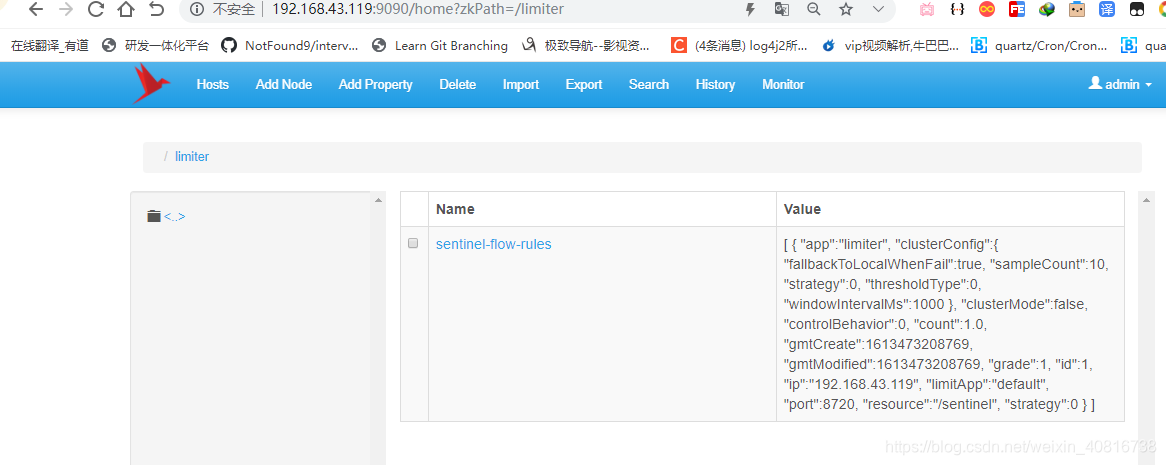Expand the address bar dropdown chevron

pyautogui.click(x=878, y=9)
